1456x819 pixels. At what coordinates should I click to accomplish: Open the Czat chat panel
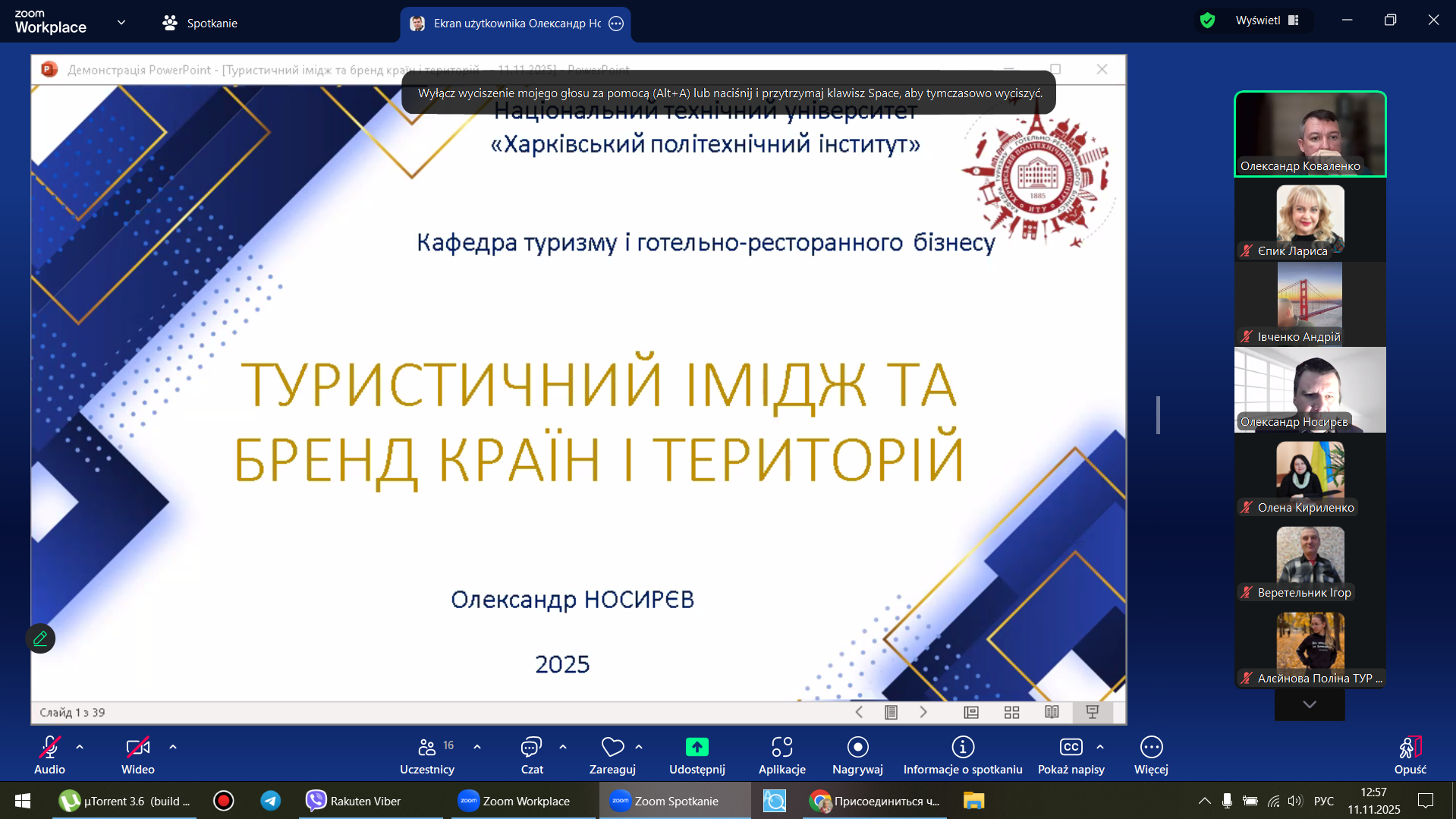pos(531,754)
